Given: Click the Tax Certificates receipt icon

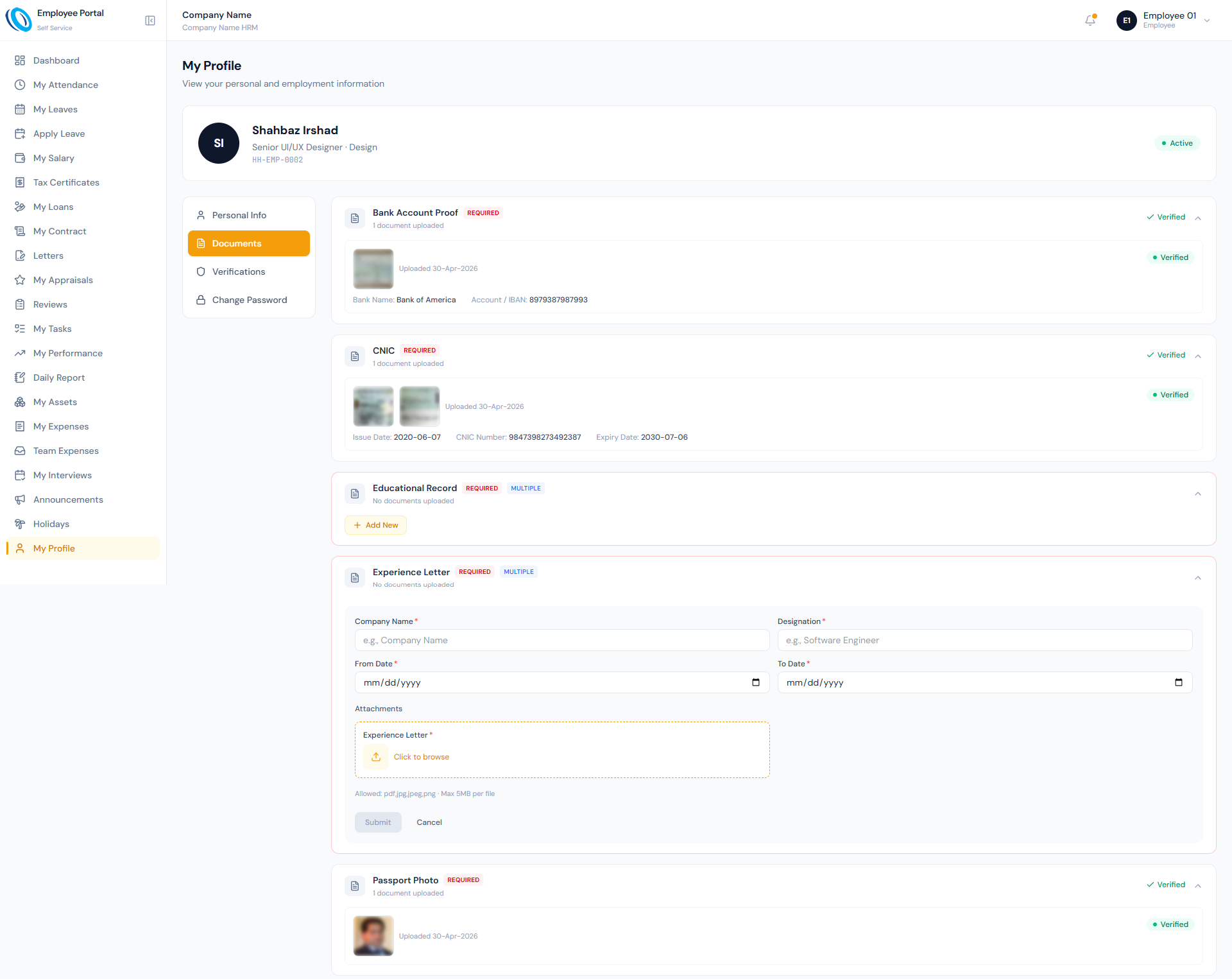Looking at the screenshot, I should [20, 182].
